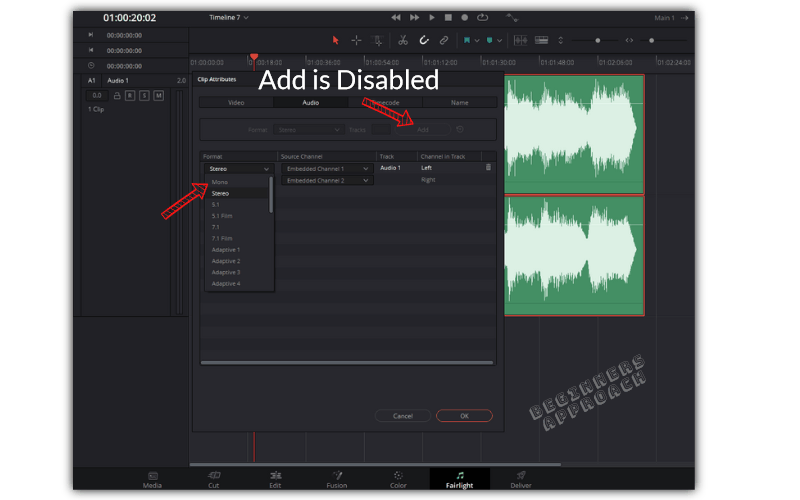Choose Adaptive 4 from the format list
800x500 pixels.
click(x=237, y=284)
